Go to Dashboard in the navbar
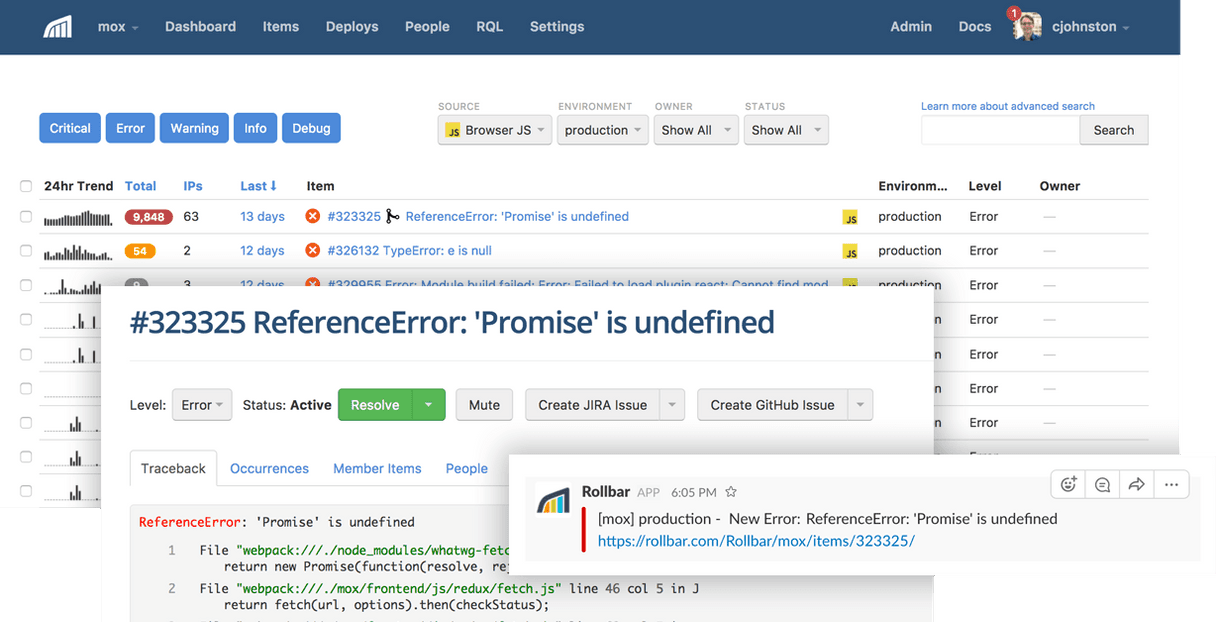 tap(200, 27)
